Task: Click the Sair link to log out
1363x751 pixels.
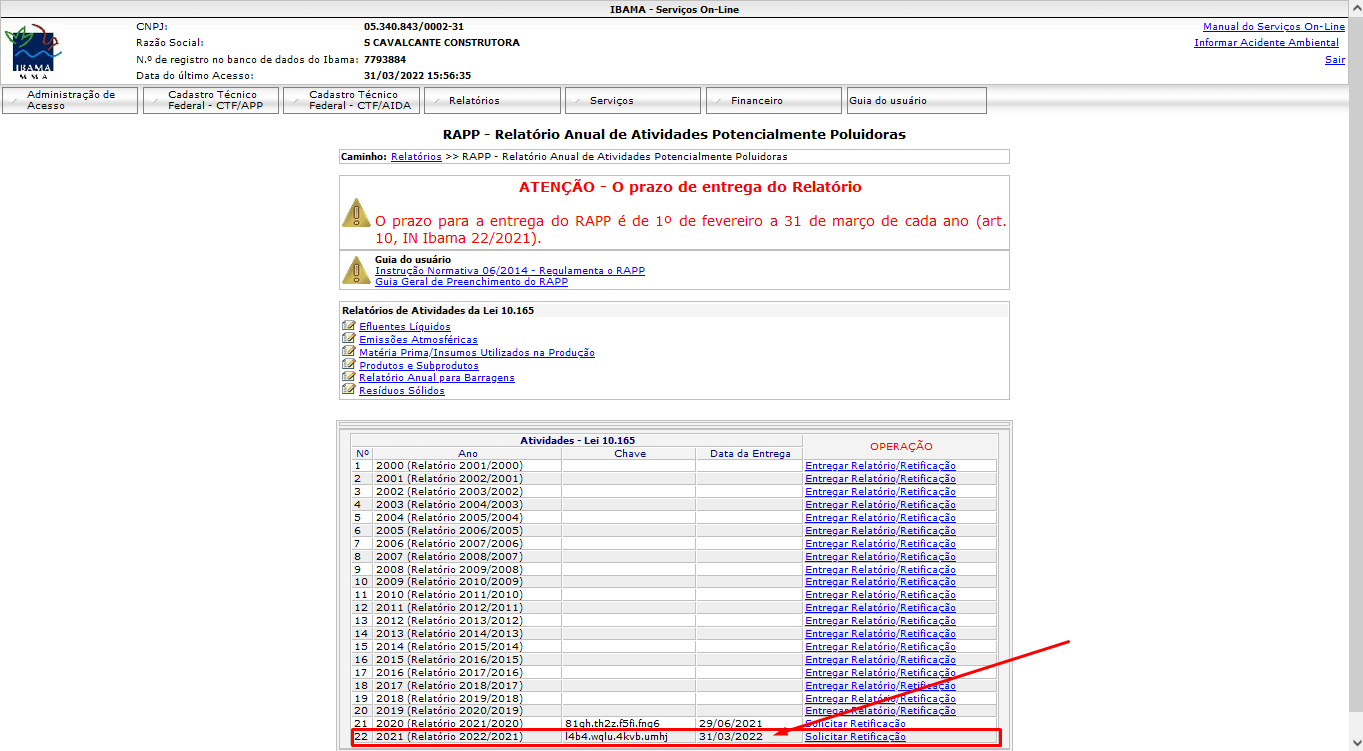Action: click(1334, 60)
